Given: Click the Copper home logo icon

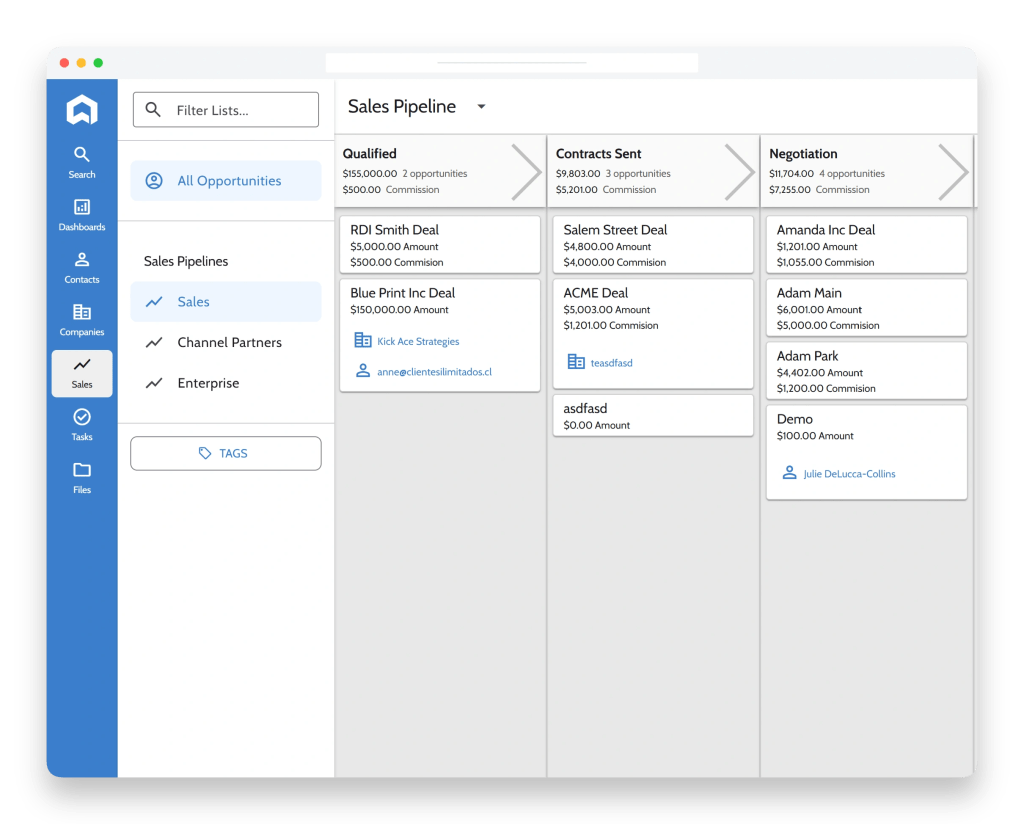Looking at the screenshot, I should 81,110.
